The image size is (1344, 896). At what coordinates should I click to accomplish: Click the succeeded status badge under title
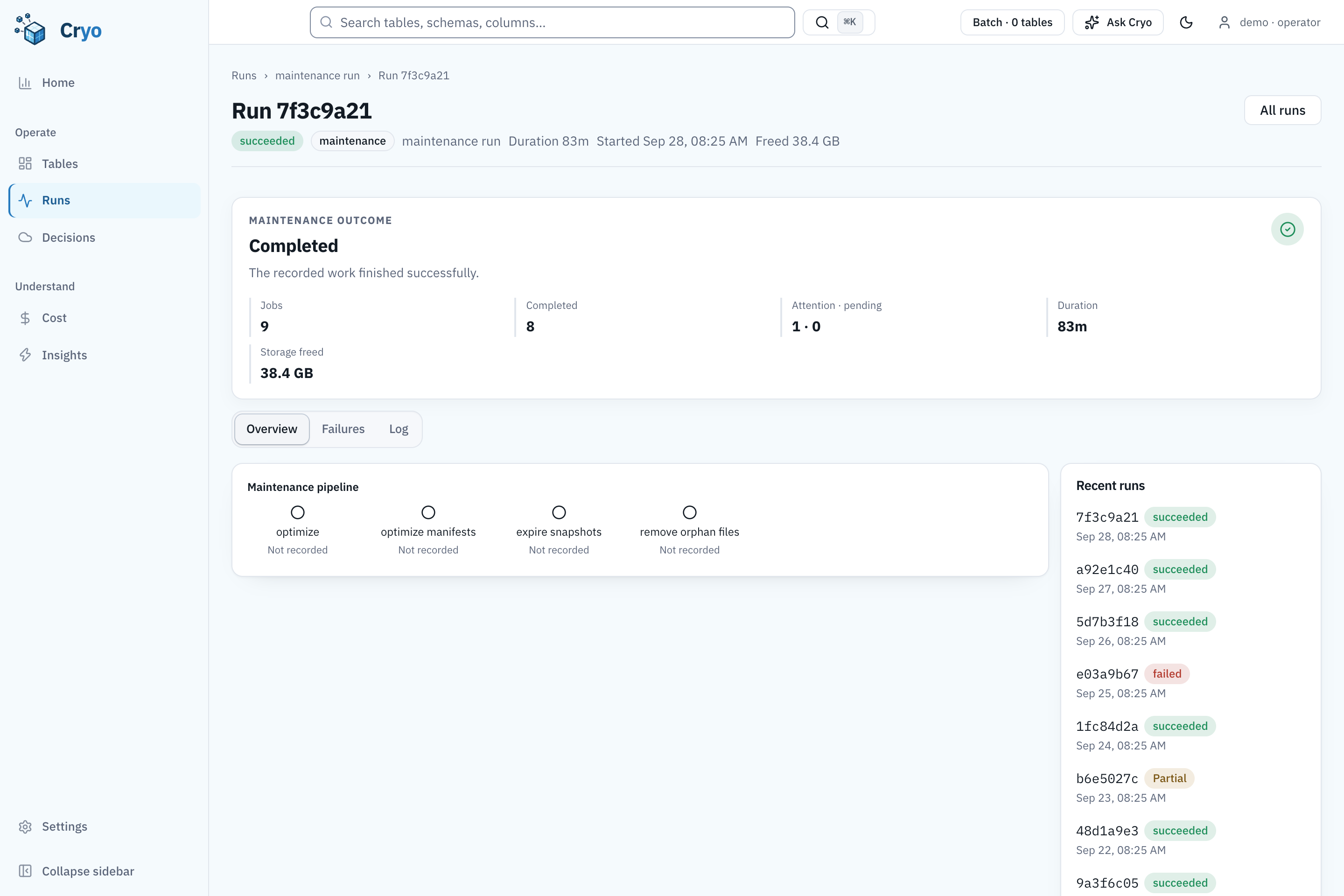pos(267,141)
